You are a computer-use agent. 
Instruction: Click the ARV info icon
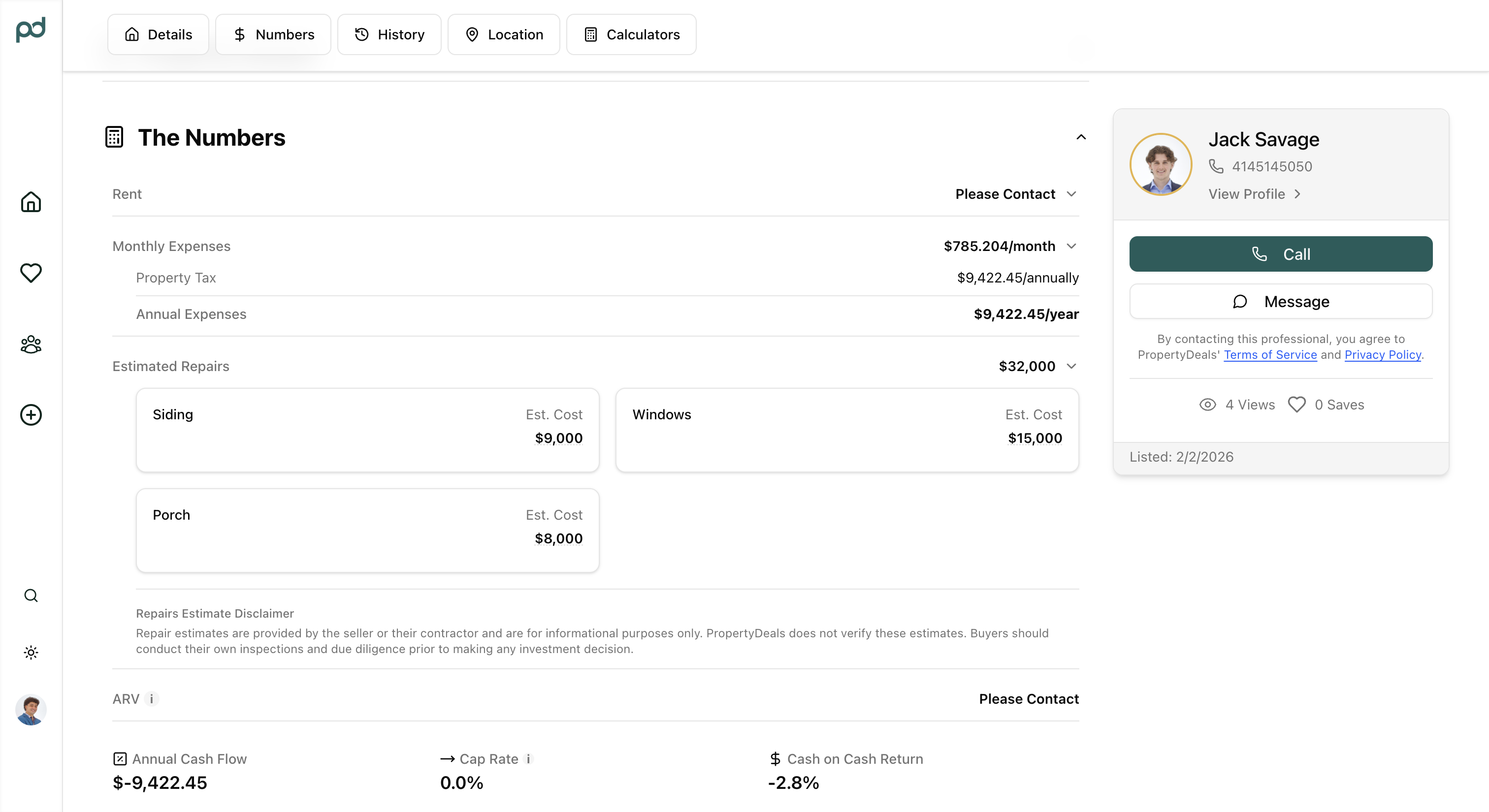(x=152, y=699)
